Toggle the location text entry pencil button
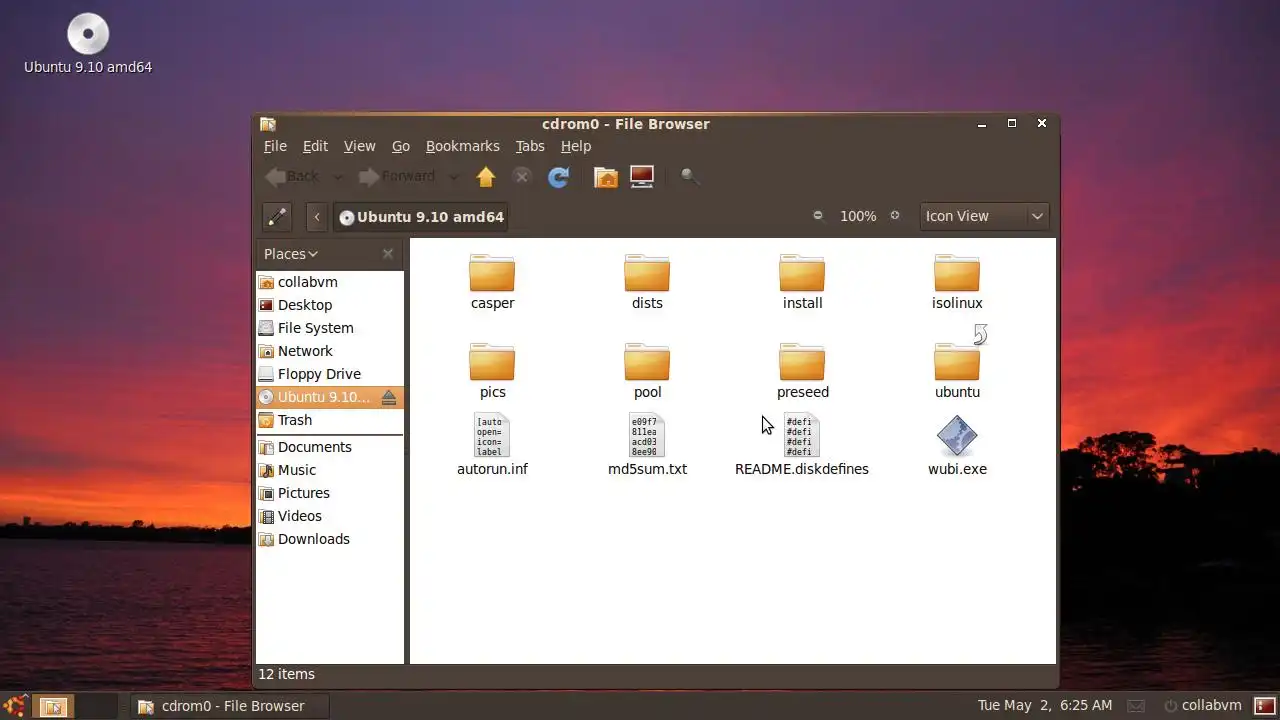Image resolution: width=1280 pixels, height=720 pixels. [x=277, y=216]
